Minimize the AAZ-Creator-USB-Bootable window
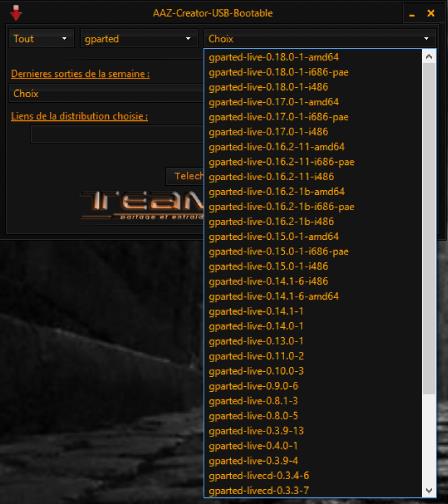The width and height of the screenshot is (448, 504). coord(412,14)
